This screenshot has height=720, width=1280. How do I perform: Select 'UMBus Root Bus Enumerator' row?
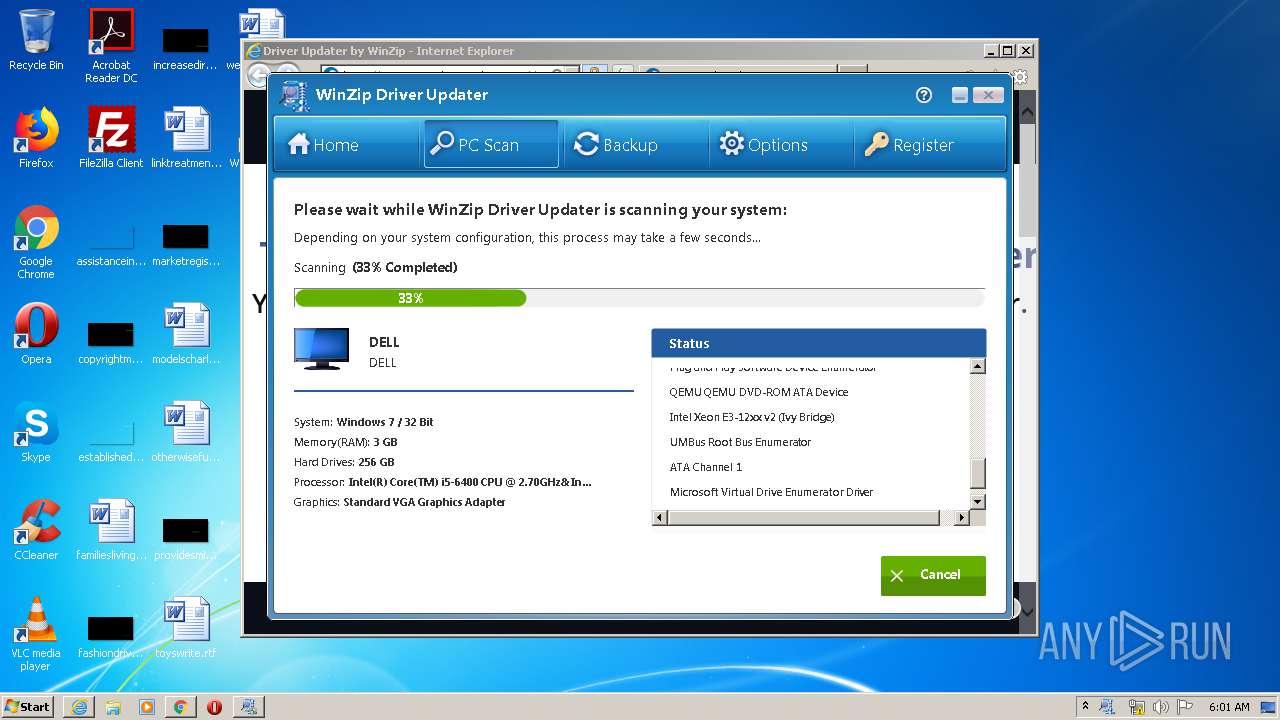pos(740,442)
